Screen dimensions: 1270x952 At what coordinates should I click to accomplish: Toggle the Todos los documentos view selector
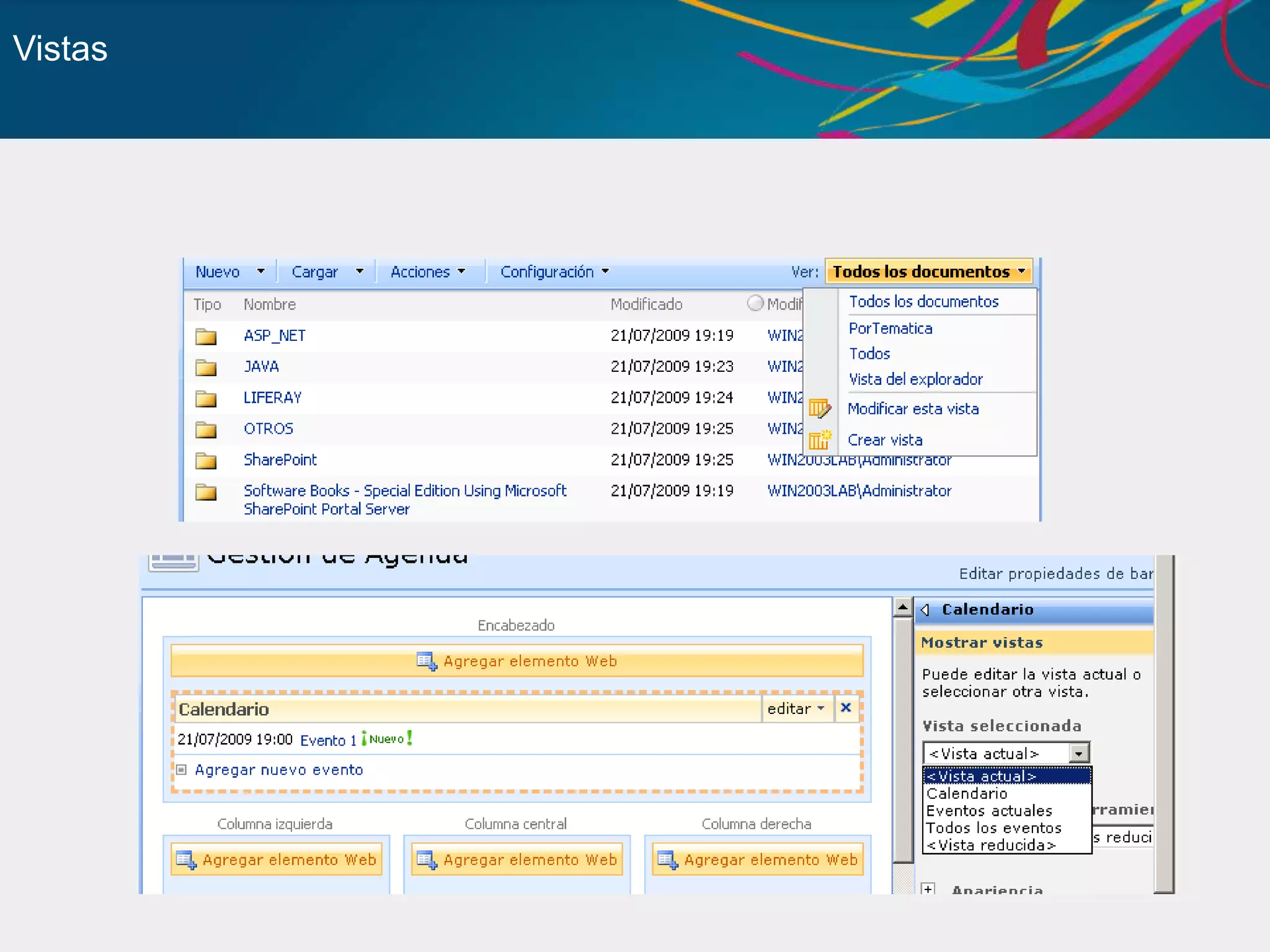click(928, 271)
